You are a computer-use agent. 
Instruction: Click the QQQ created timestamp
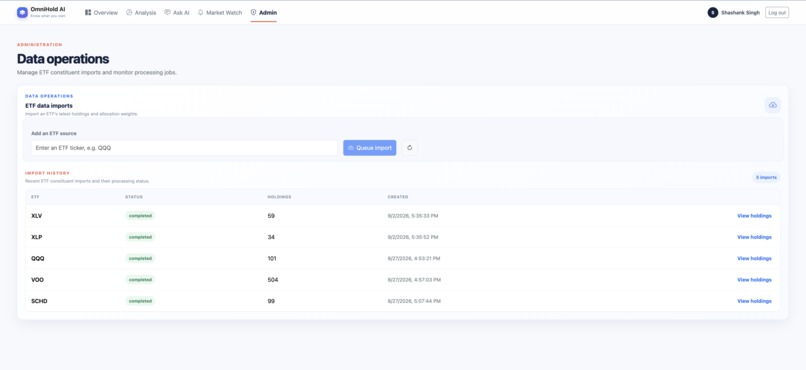click(414, 258)
